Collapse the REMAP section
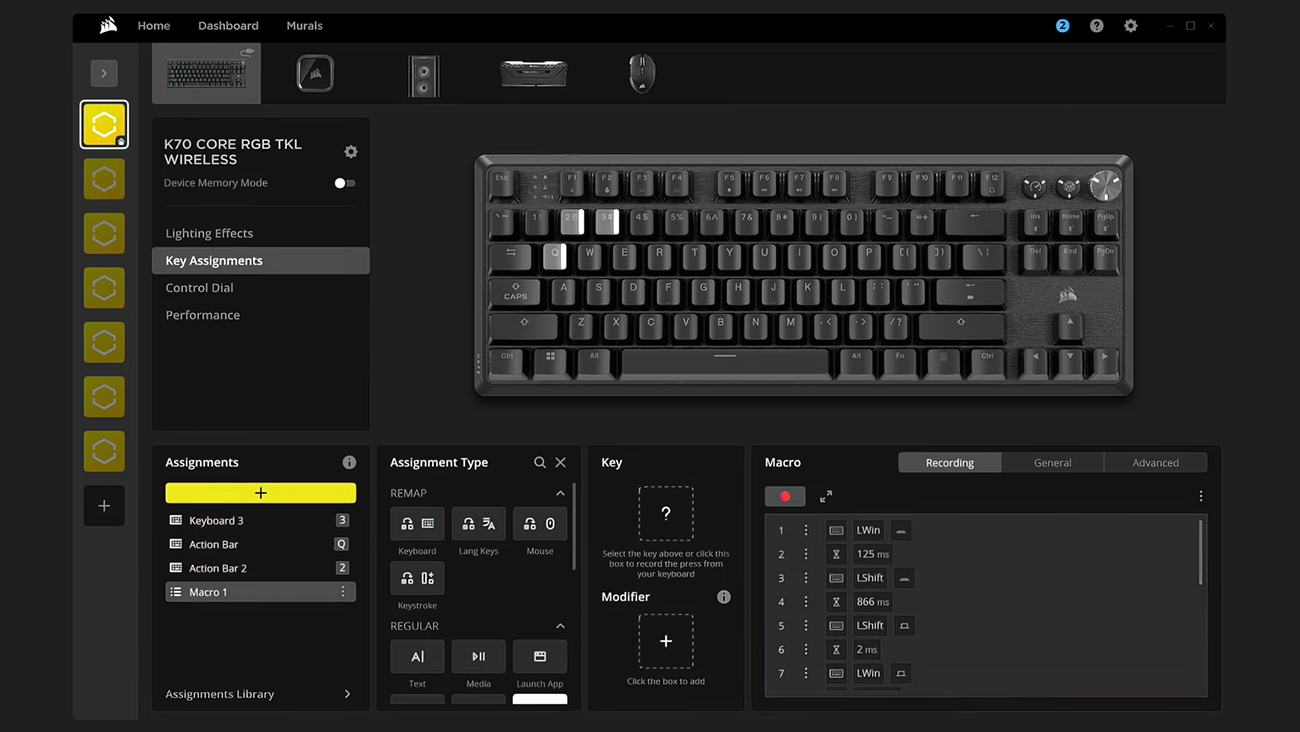 tap(560, 492)
